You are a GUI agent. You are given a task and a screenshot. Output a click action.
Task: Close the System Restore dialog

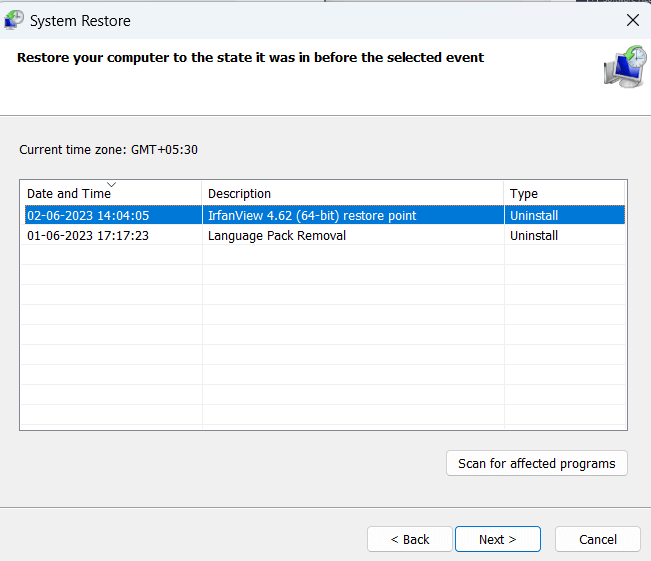633,20
